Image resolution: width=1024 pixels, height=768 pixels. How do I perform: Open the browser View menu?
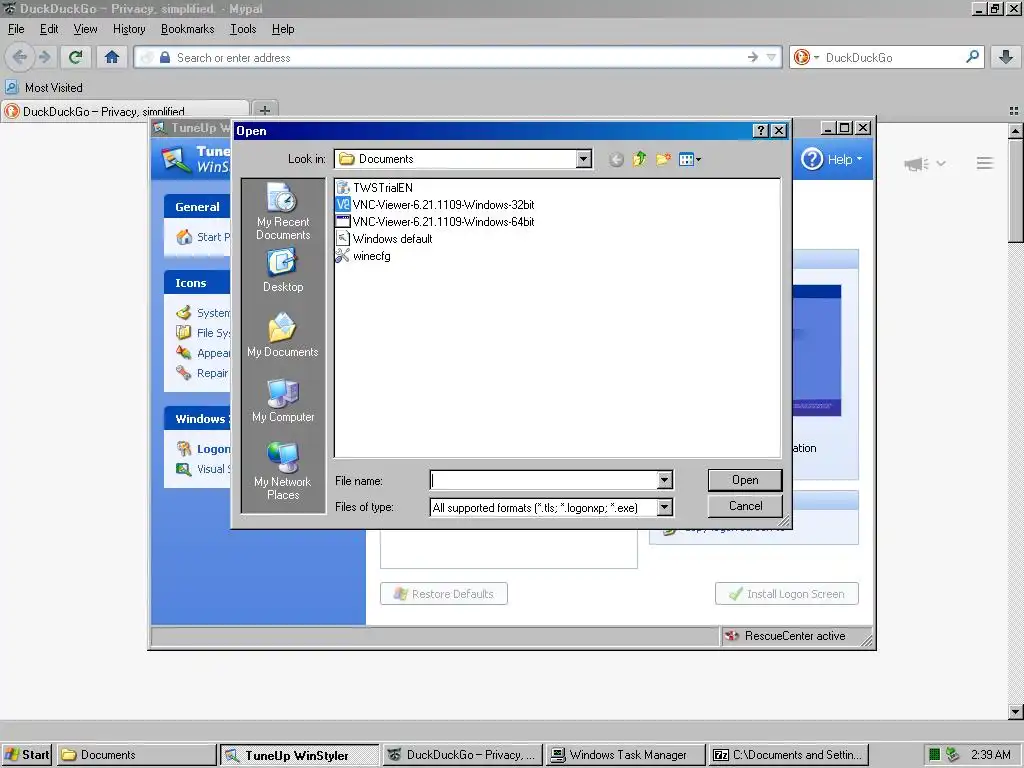tap(85, 29)
